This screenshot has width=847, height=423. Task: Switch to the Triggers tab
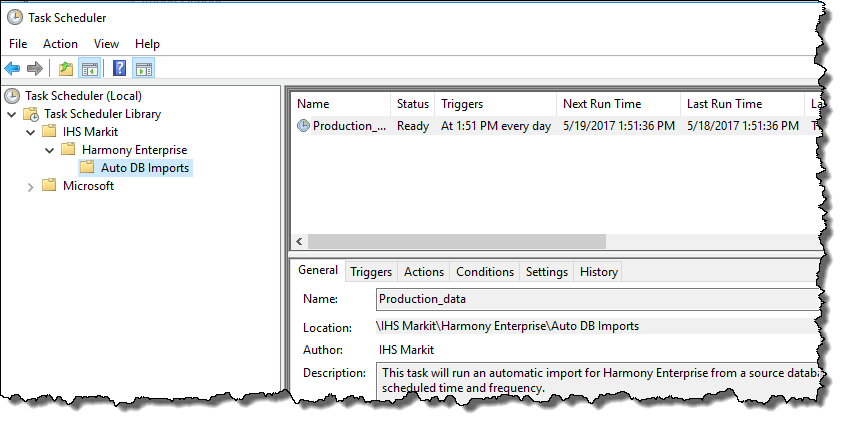[371, 272]
